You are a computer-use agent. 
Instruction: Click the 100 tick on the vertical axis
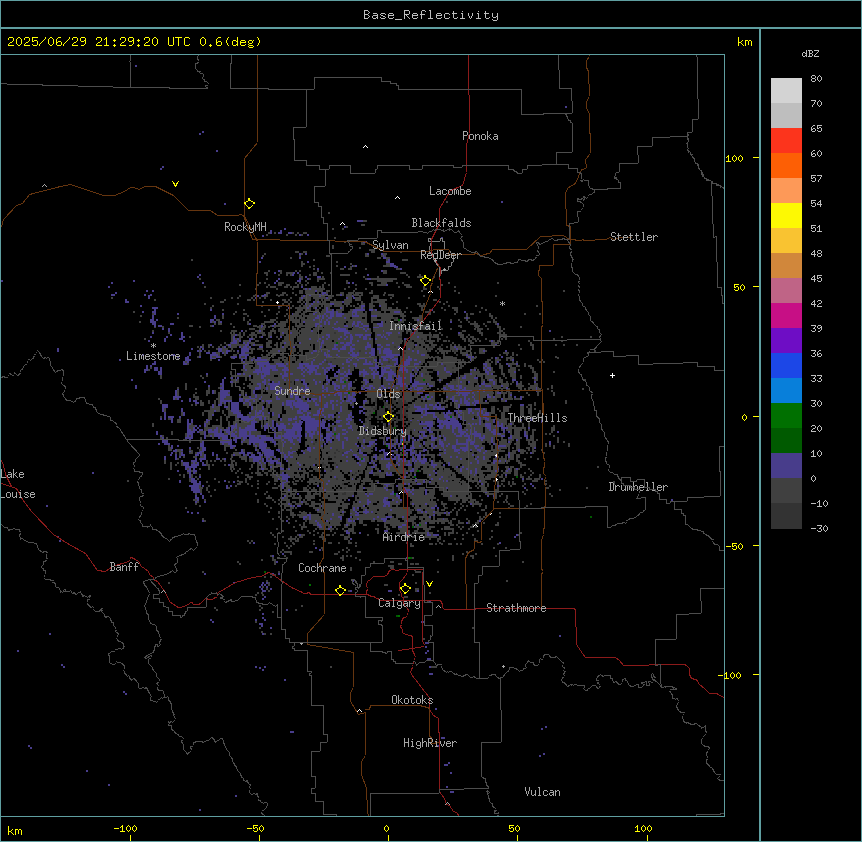(734, 159)
